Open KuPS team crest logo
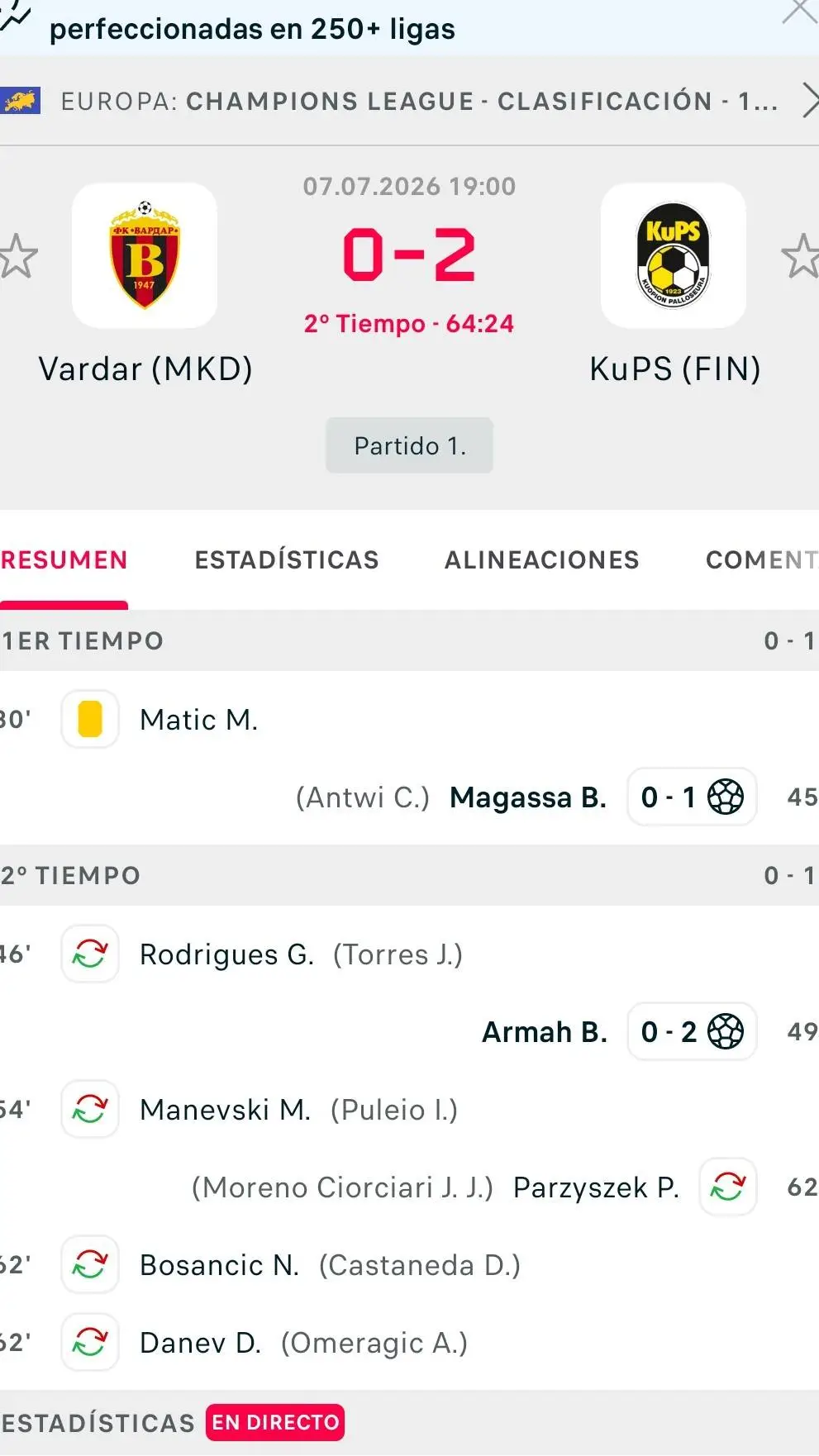 (673, 255)
